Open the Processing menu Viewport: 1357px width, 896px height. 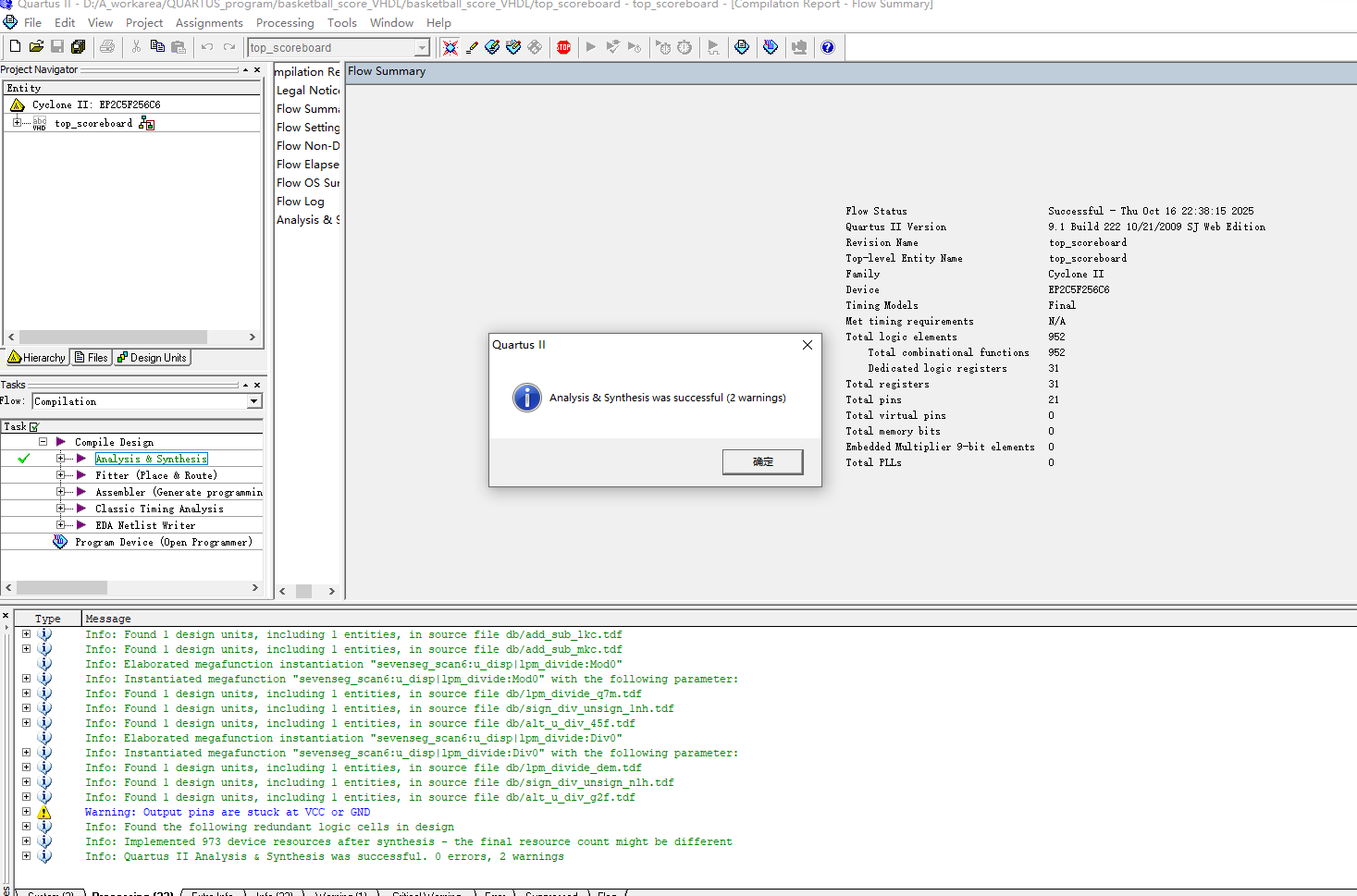pos(285,22)
